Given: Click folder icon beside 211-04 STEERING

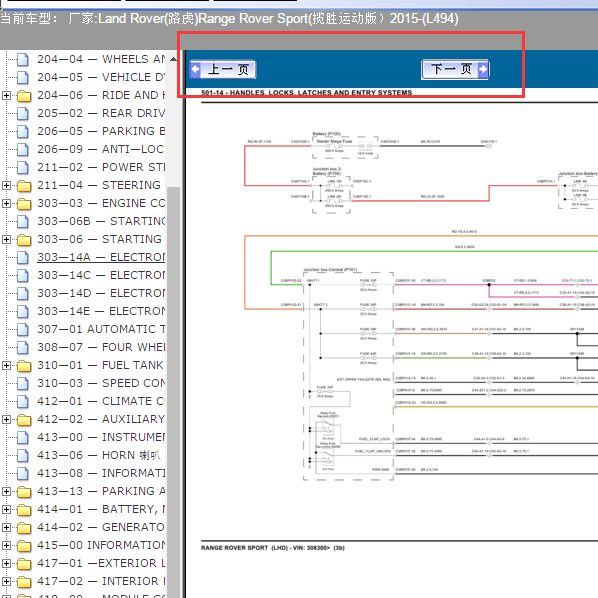Looking at the screenshot, I should click(24, 186).
